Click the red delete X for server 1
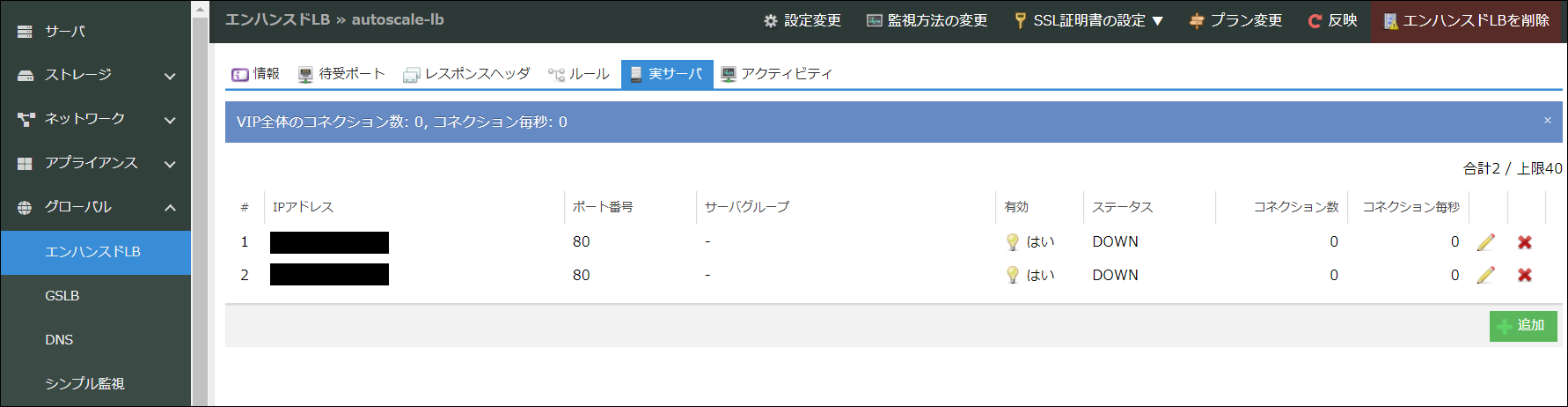The width and height of the screenshot is (1568, 407). coord(1525,242)
